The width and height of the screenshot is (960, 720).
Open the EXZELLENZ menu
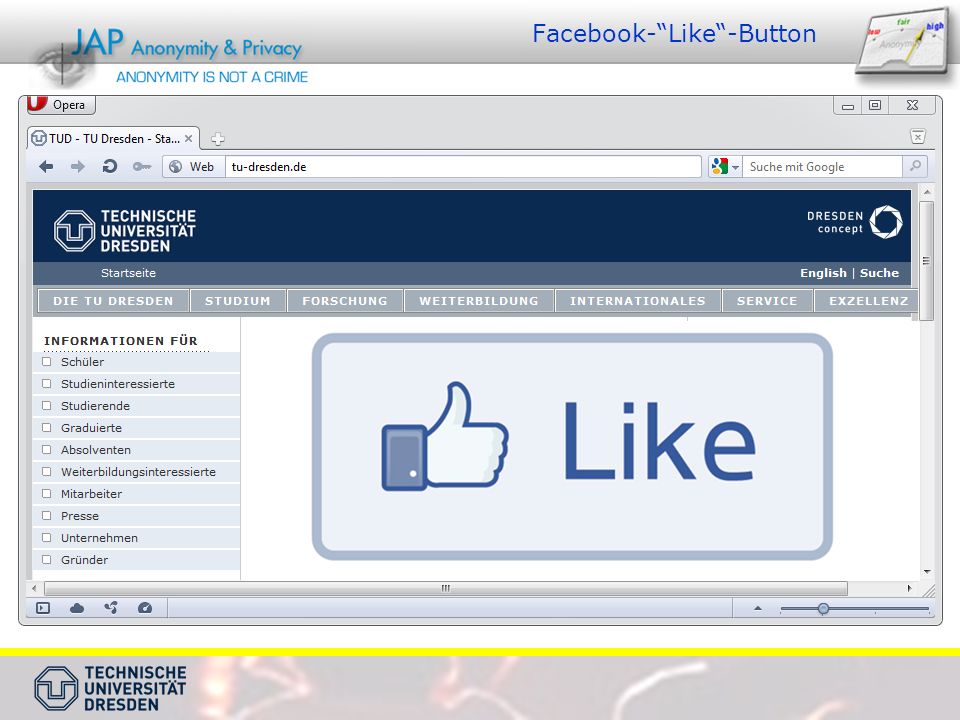(866, 301)
